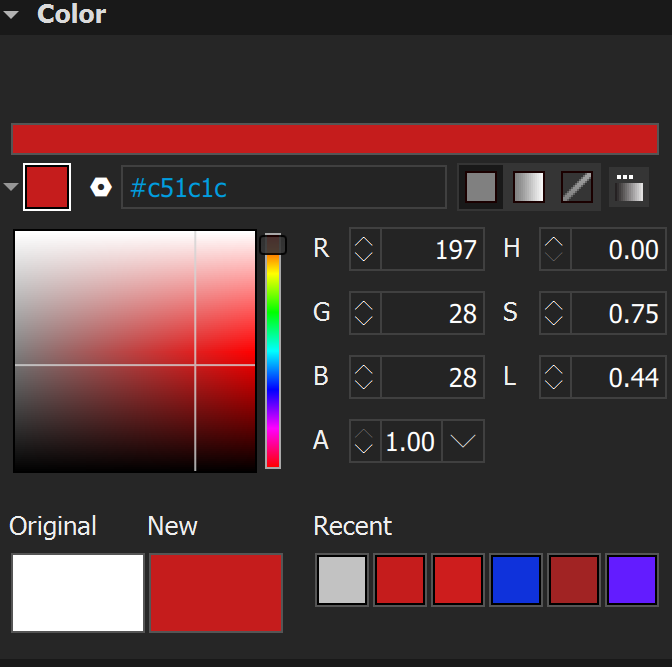Click the lightness L stepper arrows
The height and width of the screenshot is (667, 672).
pyautogui.click(x=555, y=377)
